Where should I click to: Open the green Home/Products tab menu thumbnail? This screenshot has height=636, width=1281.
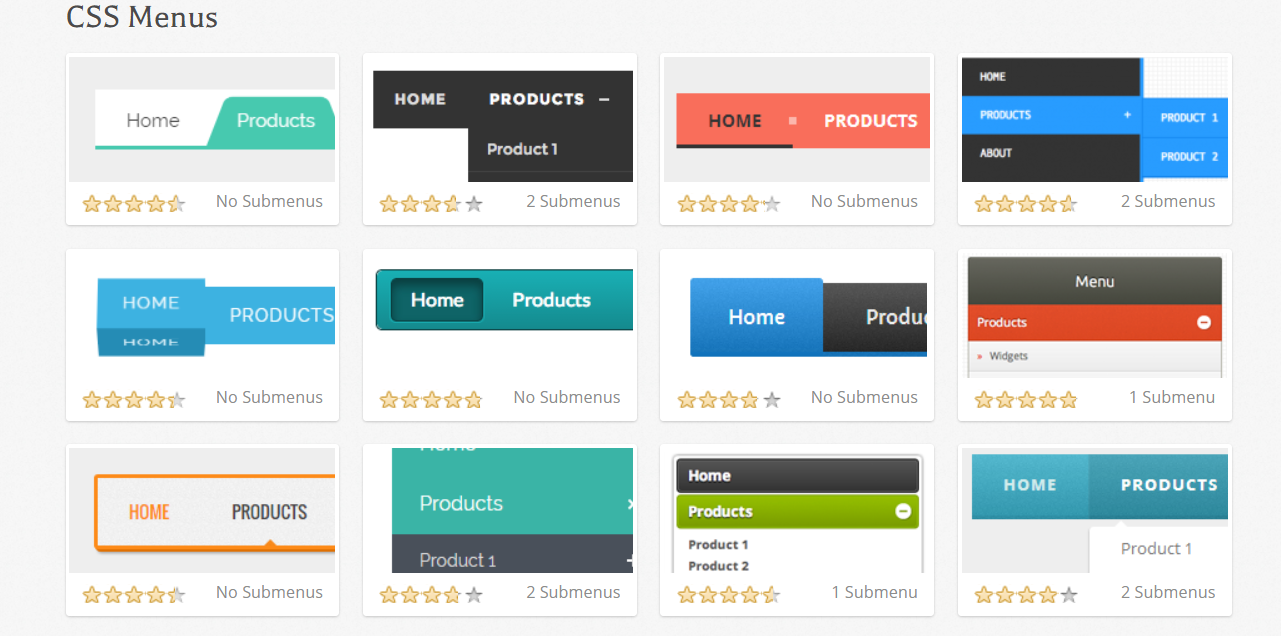click(202, 120)
